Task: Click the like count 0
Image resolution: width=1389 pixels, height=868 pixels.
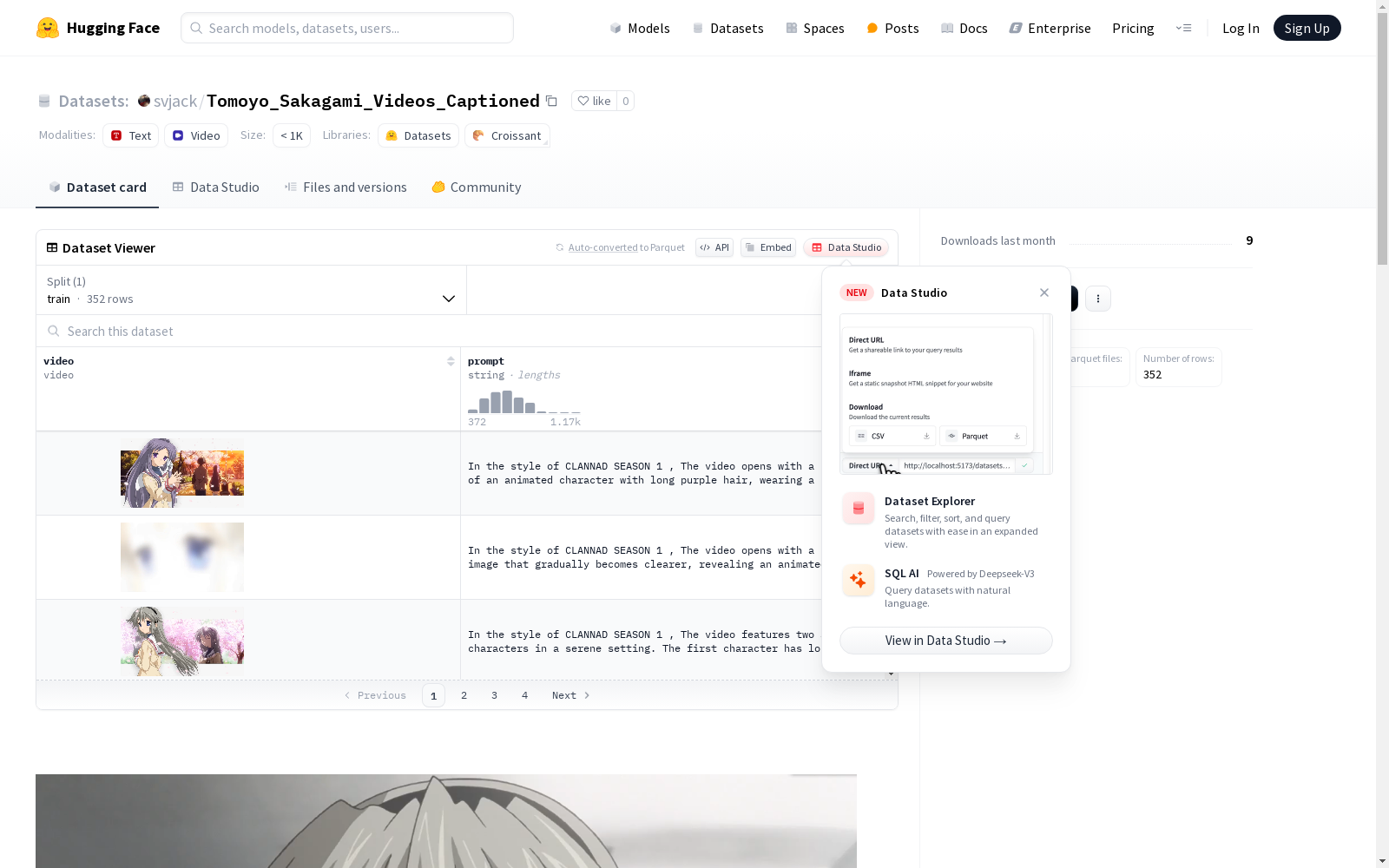Action: click(625, 101)
